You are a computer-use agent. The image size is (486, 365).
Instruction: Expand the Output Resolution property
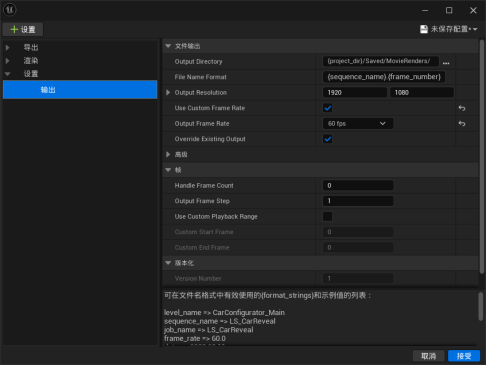click(x=168, y=92)
